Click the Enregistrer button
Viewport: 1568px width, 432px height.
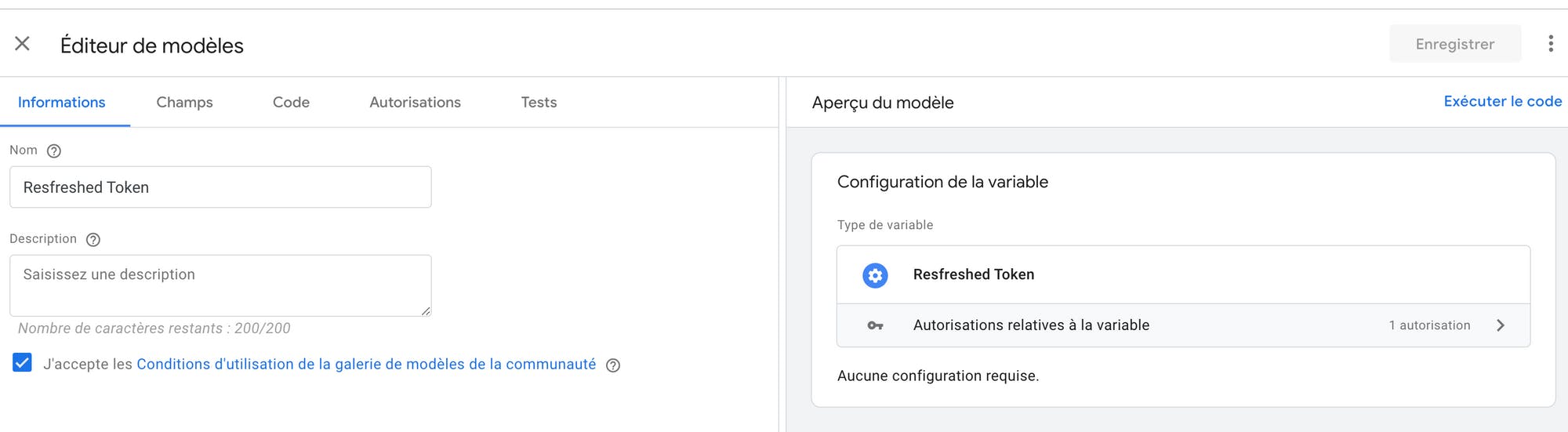coord(1455,44)
